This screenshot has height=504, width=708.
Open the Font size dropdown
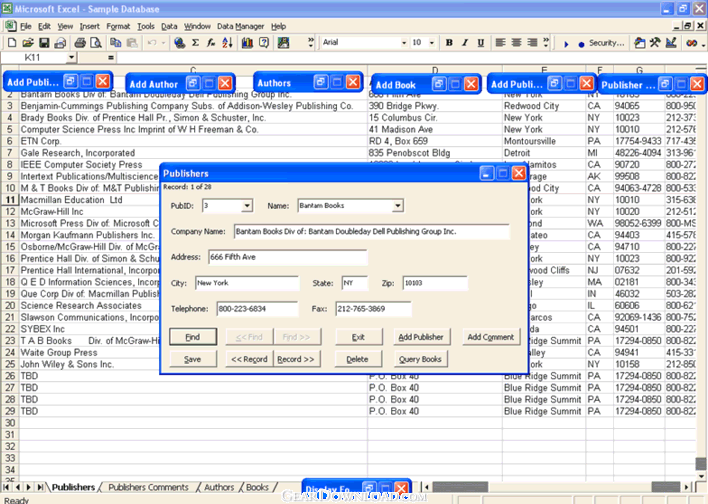tap(432, 43)
